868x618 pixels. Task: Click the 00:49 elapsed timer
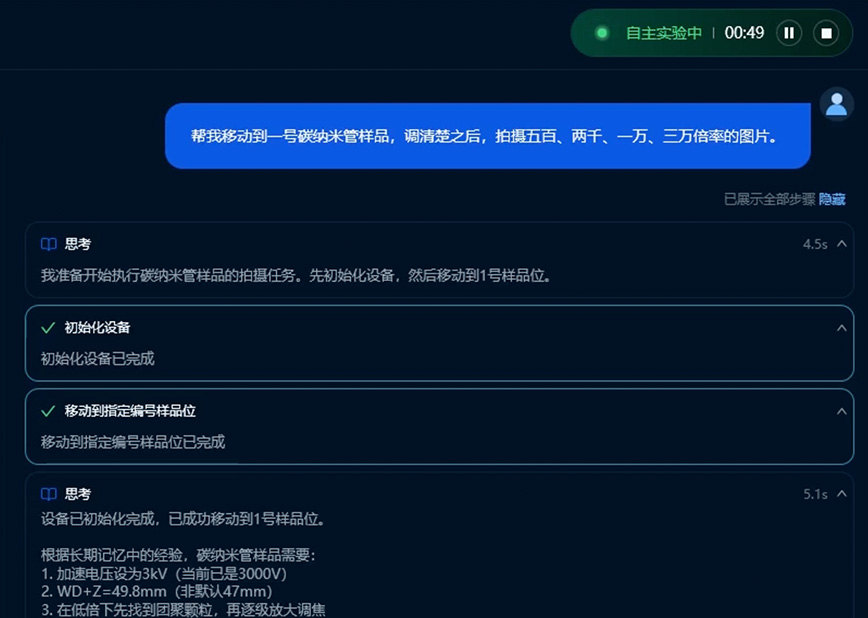pos(744,33)
